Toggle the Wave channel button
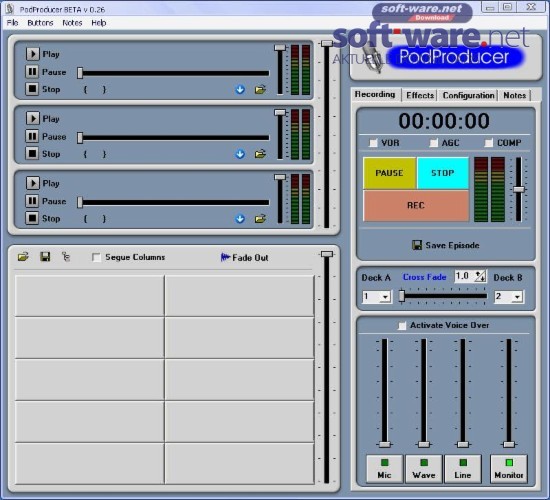The width and height of the screenshot is (550, 500). pos(424,469)
